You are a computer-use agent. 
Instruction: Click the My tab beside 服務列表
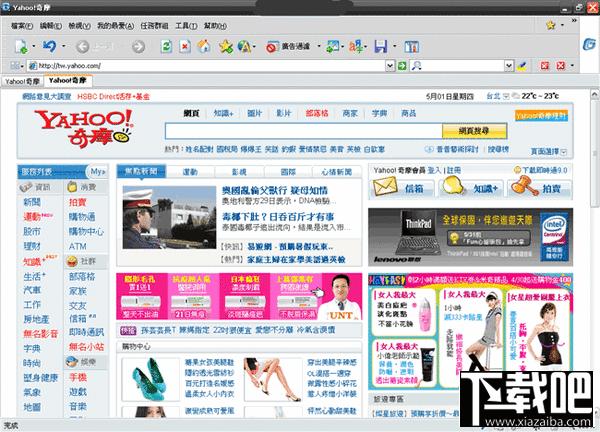[97, 171]
